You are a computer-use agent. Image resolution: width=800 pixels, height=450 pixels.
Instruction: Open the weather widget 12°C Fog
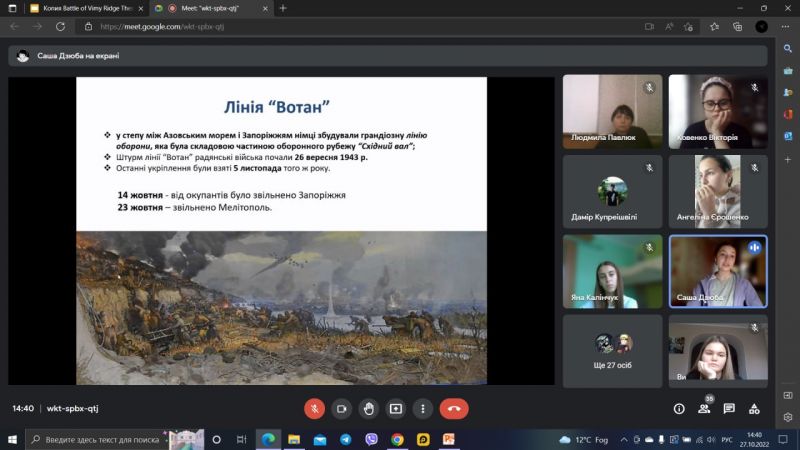click(x=584, y=439)
